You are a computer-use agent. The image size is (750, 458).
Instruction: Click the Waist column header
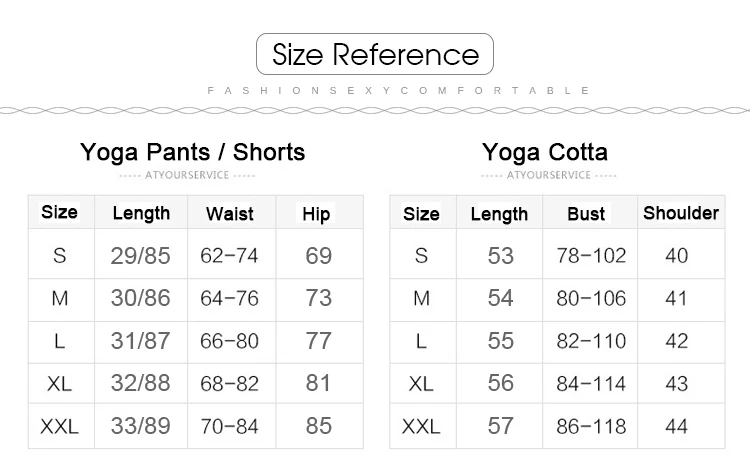coord(229,214)
